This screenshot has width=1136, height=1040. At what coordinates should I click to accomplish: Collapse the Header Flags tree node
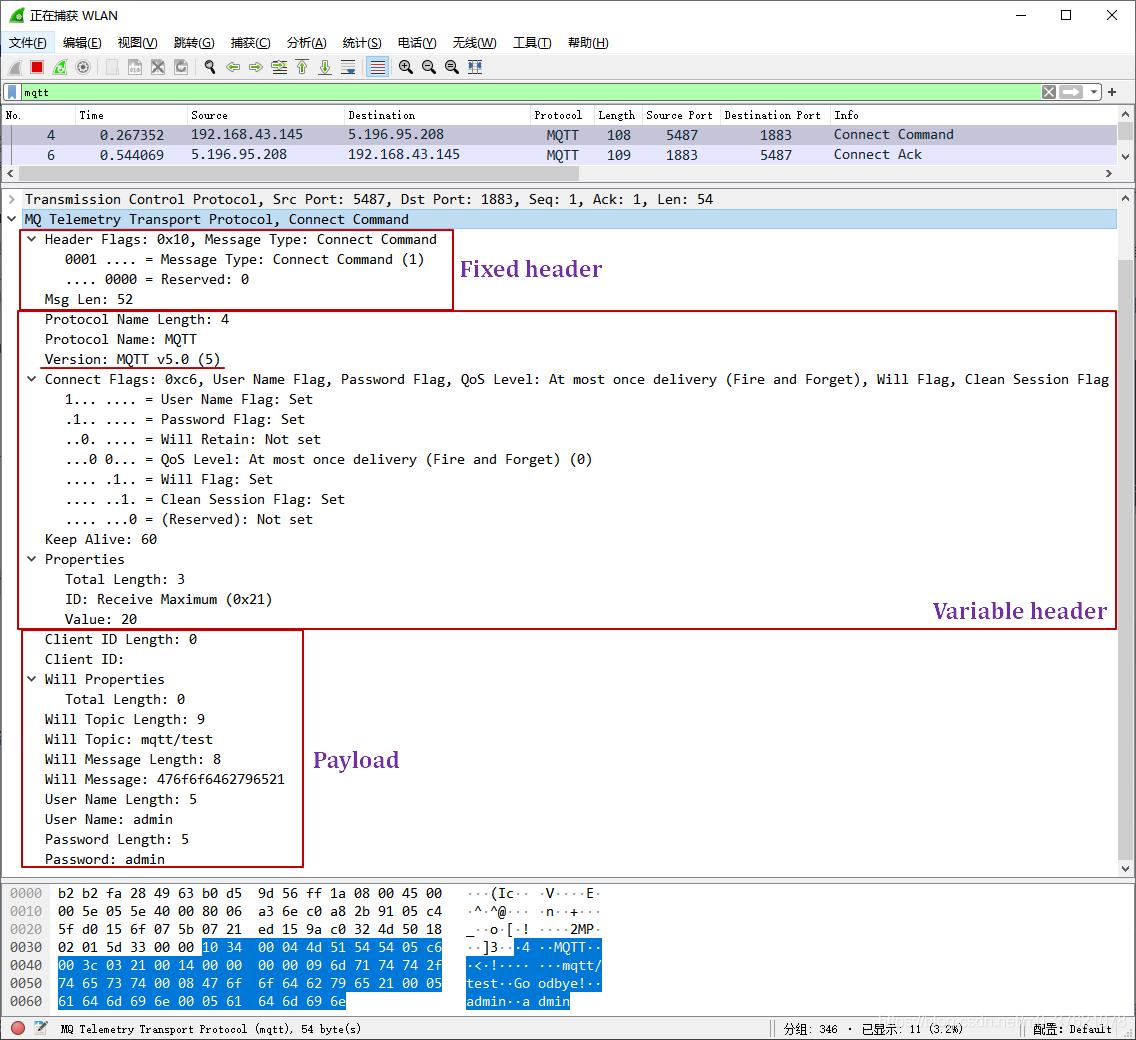coord(32,238)
